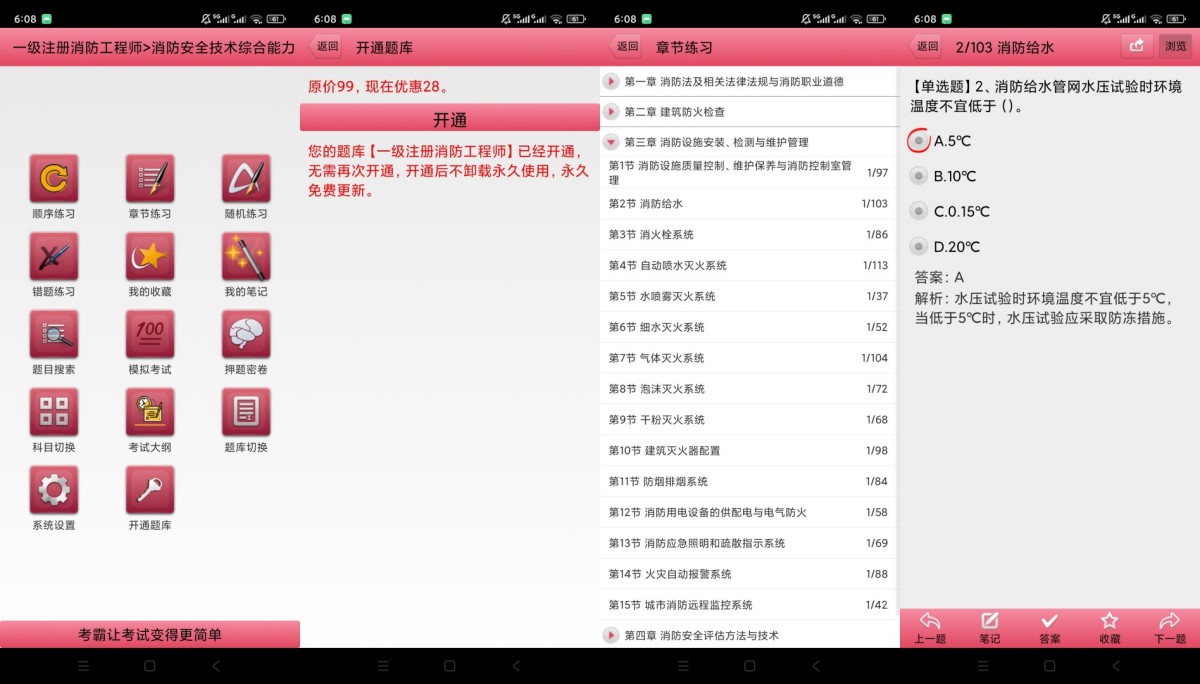Tap 收藏 star in bottom bar
Image resolution: width=1200 pixels, height=684 pixels.
click(x=1110, y=628)
